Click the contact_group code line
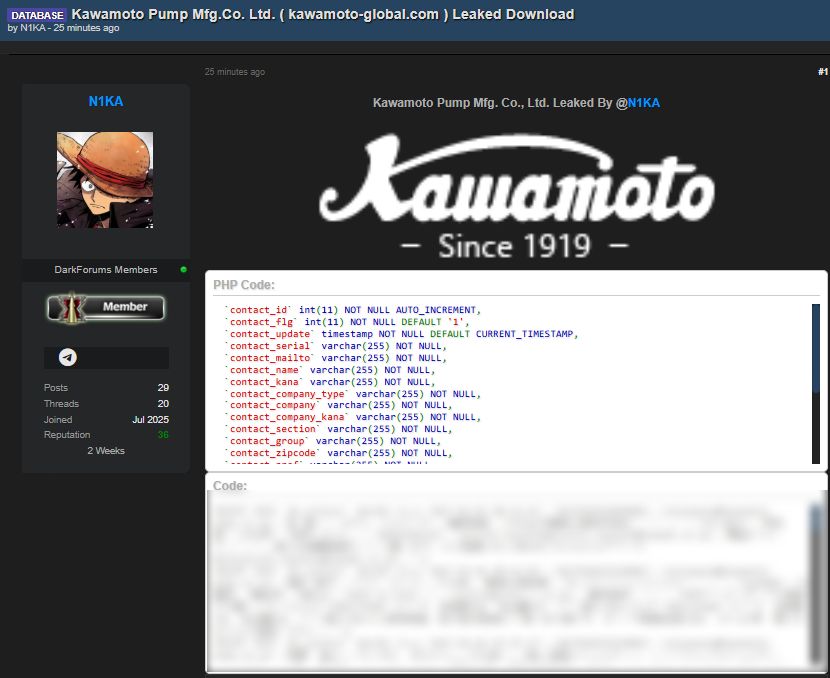 point(332,441)
